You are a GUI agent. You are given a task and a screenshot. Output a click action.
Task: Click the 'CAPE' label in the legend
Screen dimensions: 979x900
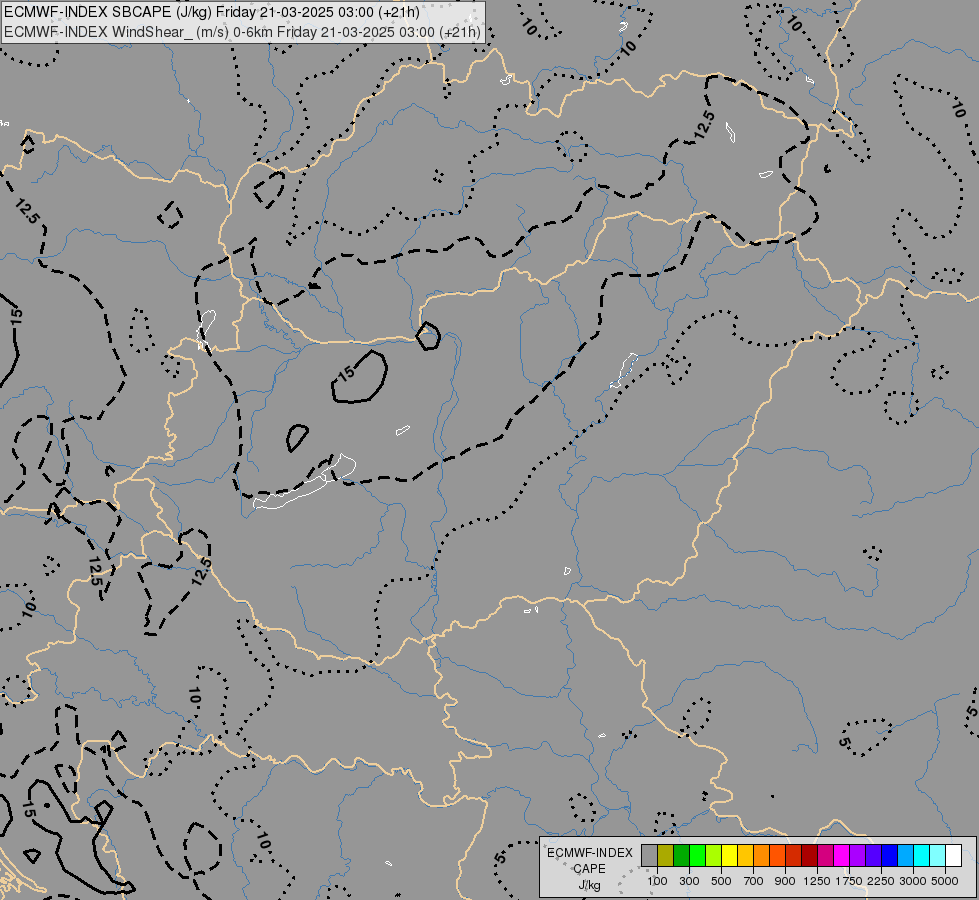tap(589, 869)
